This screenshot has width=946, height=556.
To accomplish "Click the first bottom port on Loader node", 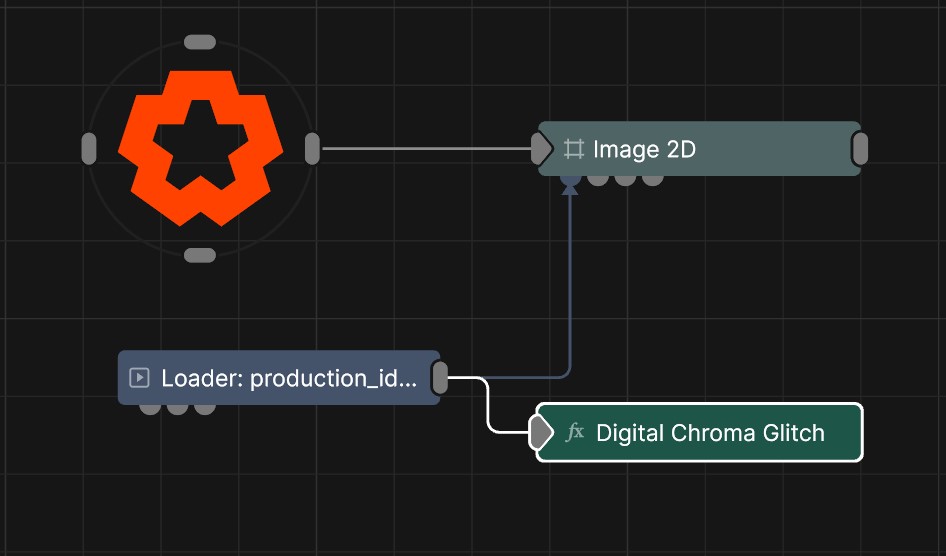I will 150,408.
